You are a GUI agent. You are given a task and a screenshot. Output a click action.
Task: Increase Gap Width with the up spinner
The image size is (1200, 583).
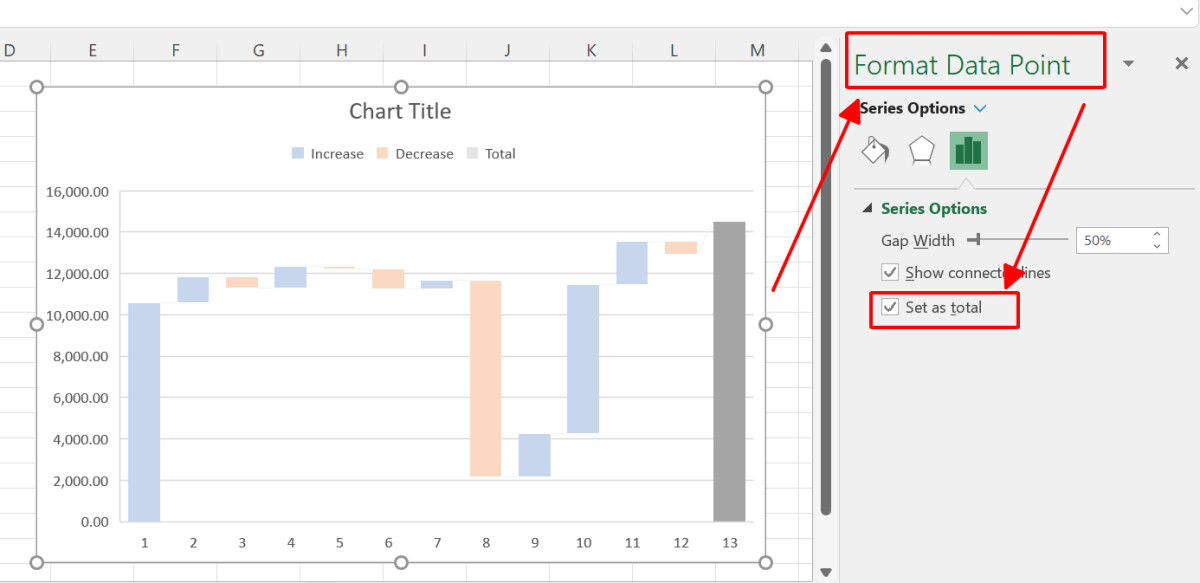(1157, 234)
